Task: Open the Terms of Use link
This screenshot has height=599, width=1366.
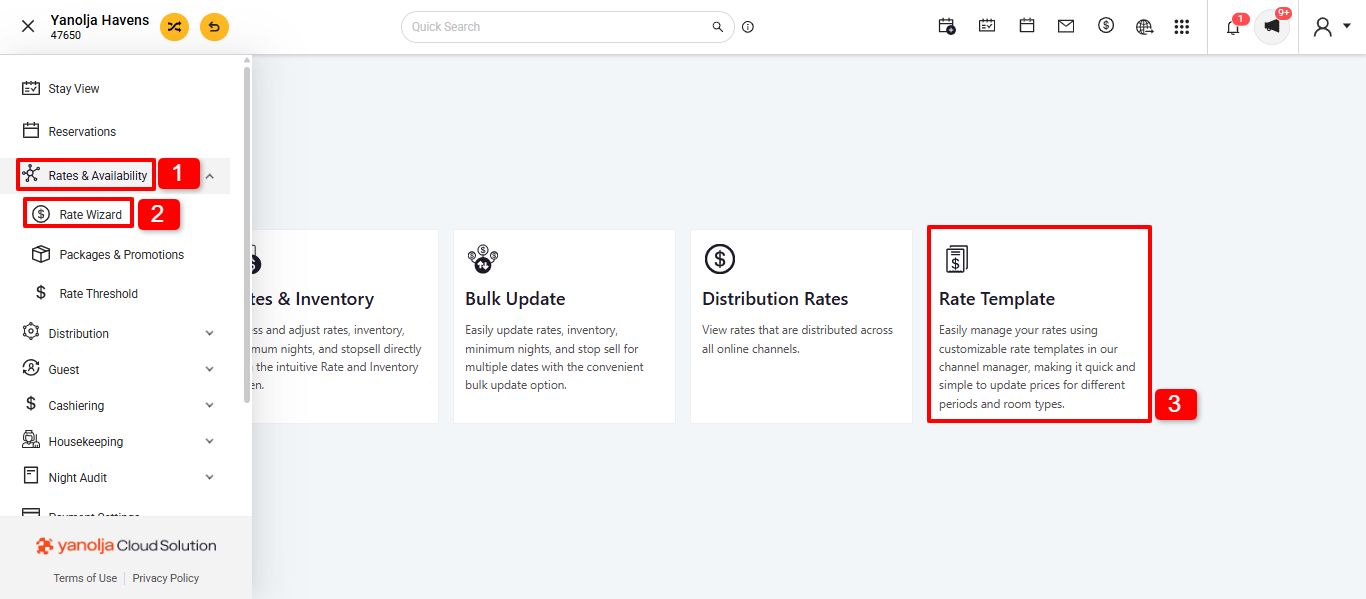Action: point(85,578)
